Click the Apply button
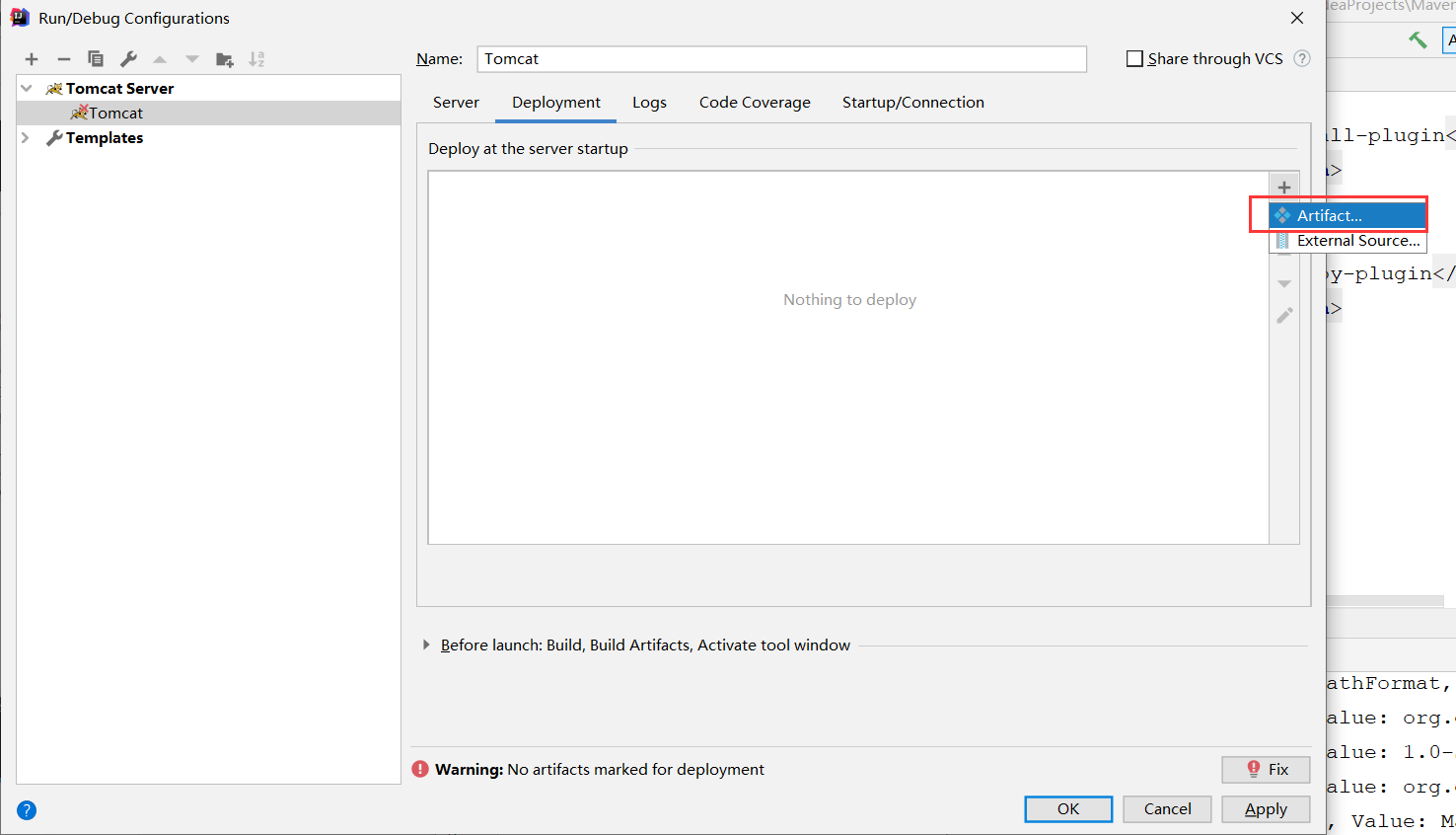The width and height of the screenshot is (1456, 835). point(1266,809)
